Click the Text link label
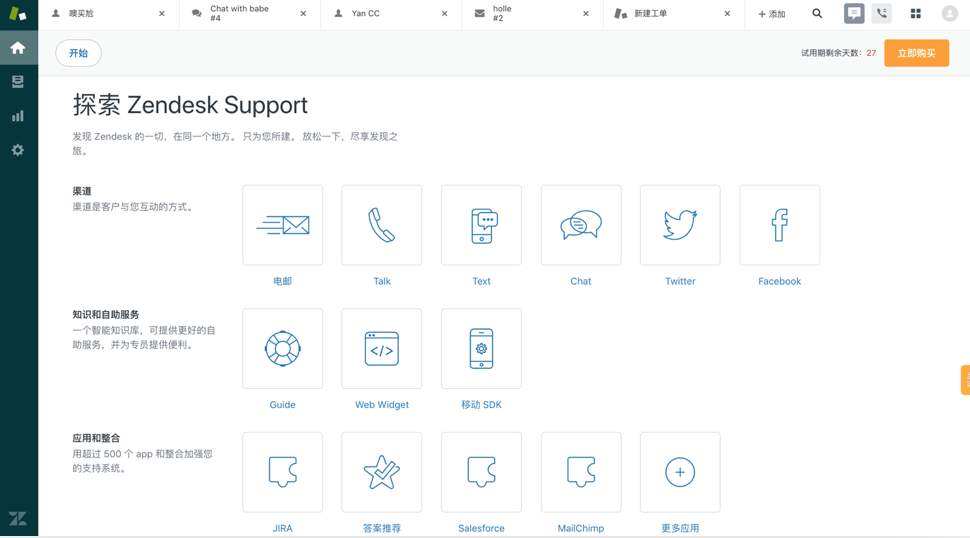 (x=481, y=281)
